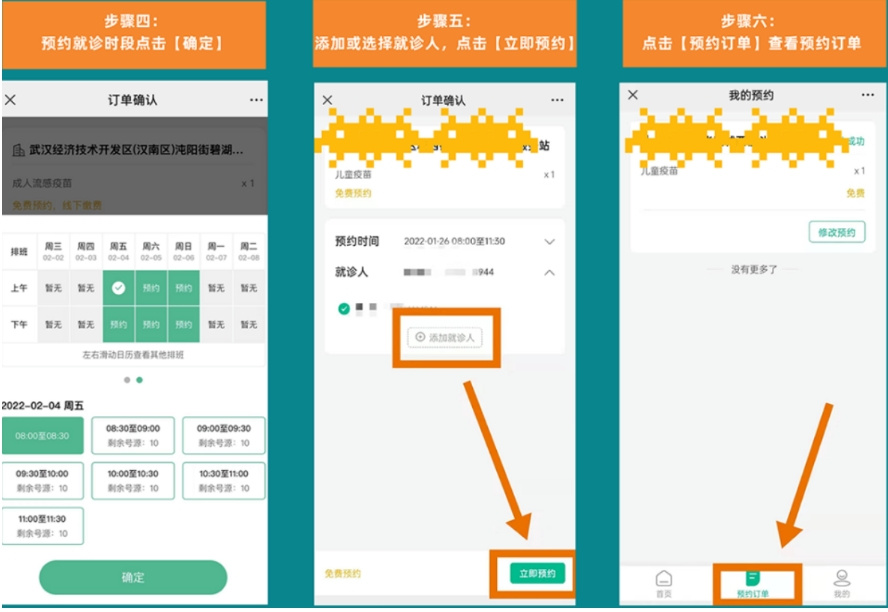888x612 pixels.
Task: Open the three-dot menu in step four screen
Action: click(256, 100)
